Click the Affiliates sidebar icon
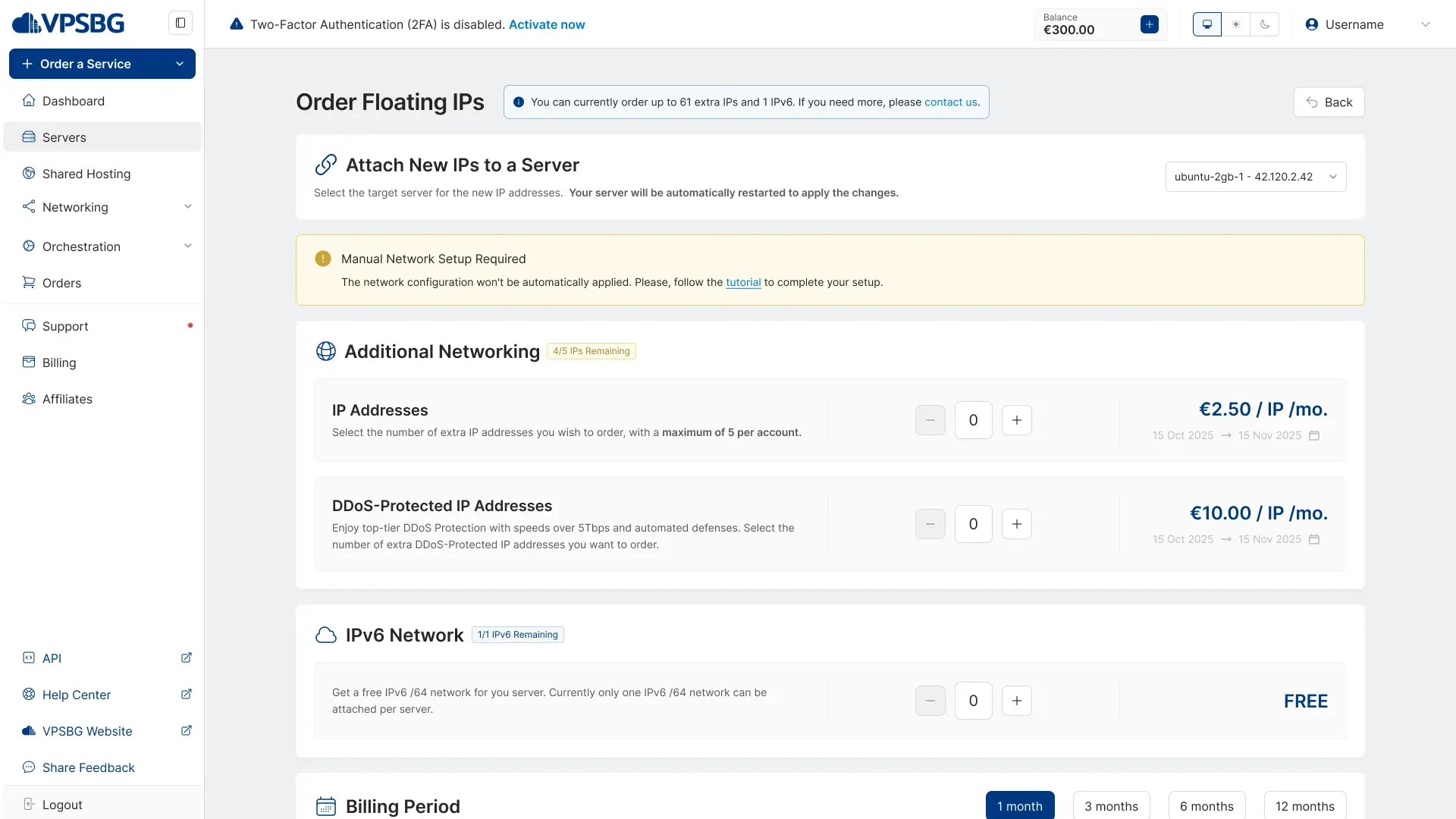The width and height of the screenshot is (1456, 819). pos(29,399)
